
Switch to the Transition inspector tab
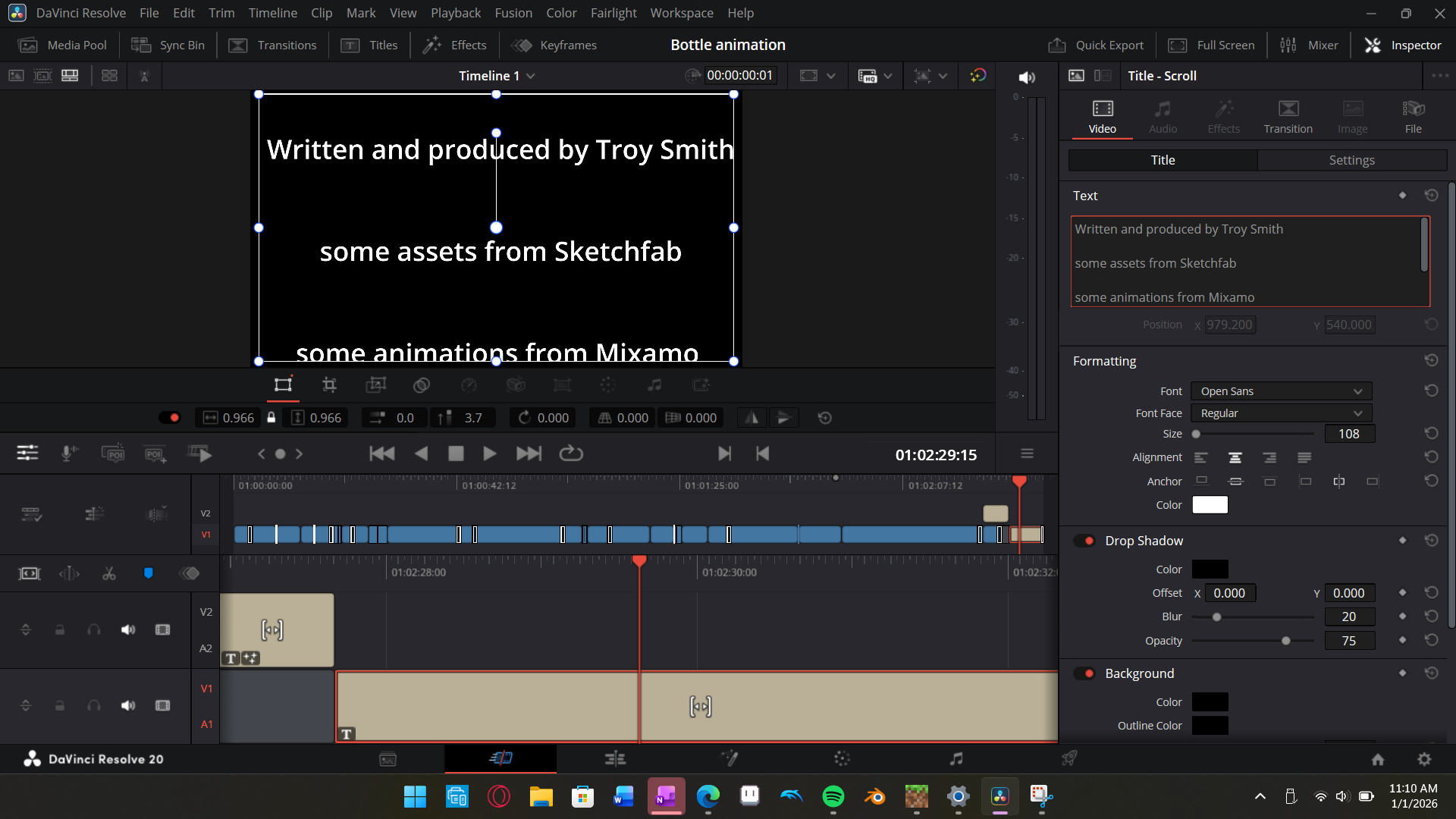point(1288,118)
